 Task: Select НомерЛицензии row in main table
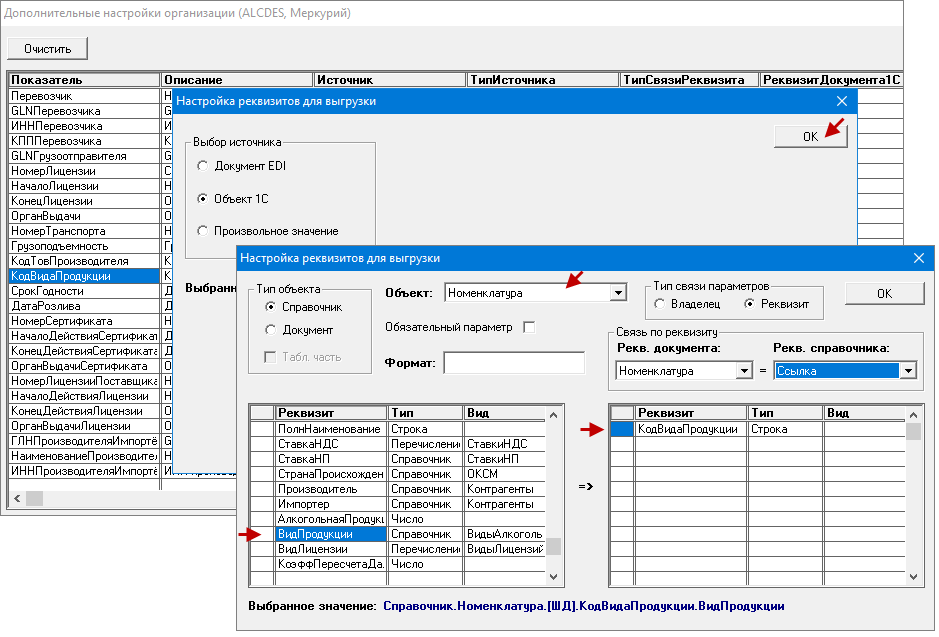(x=84, y=171)
